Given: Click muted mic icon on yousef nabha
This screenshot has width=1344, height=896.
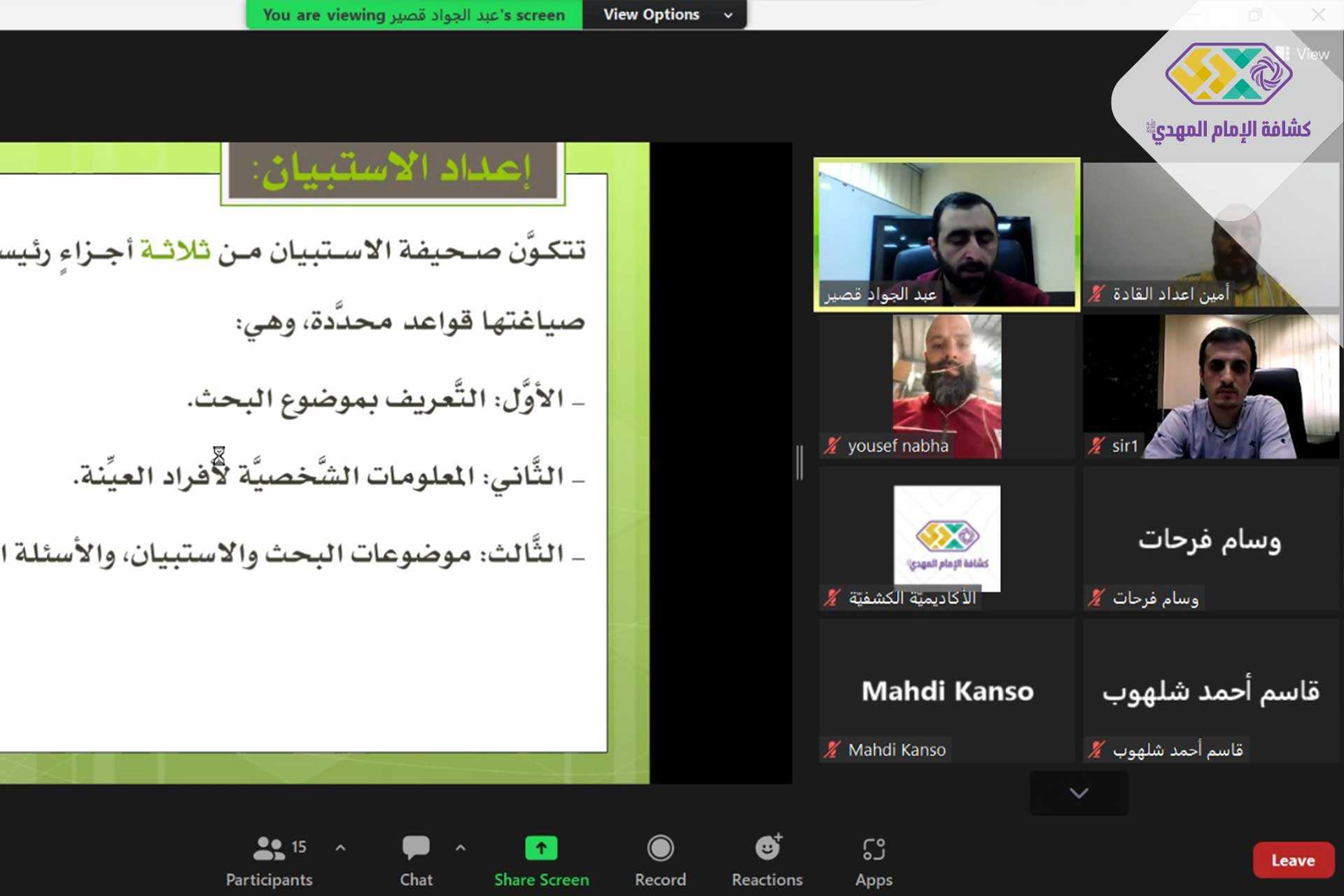Looking at the screenshot, I should (832, 446).
